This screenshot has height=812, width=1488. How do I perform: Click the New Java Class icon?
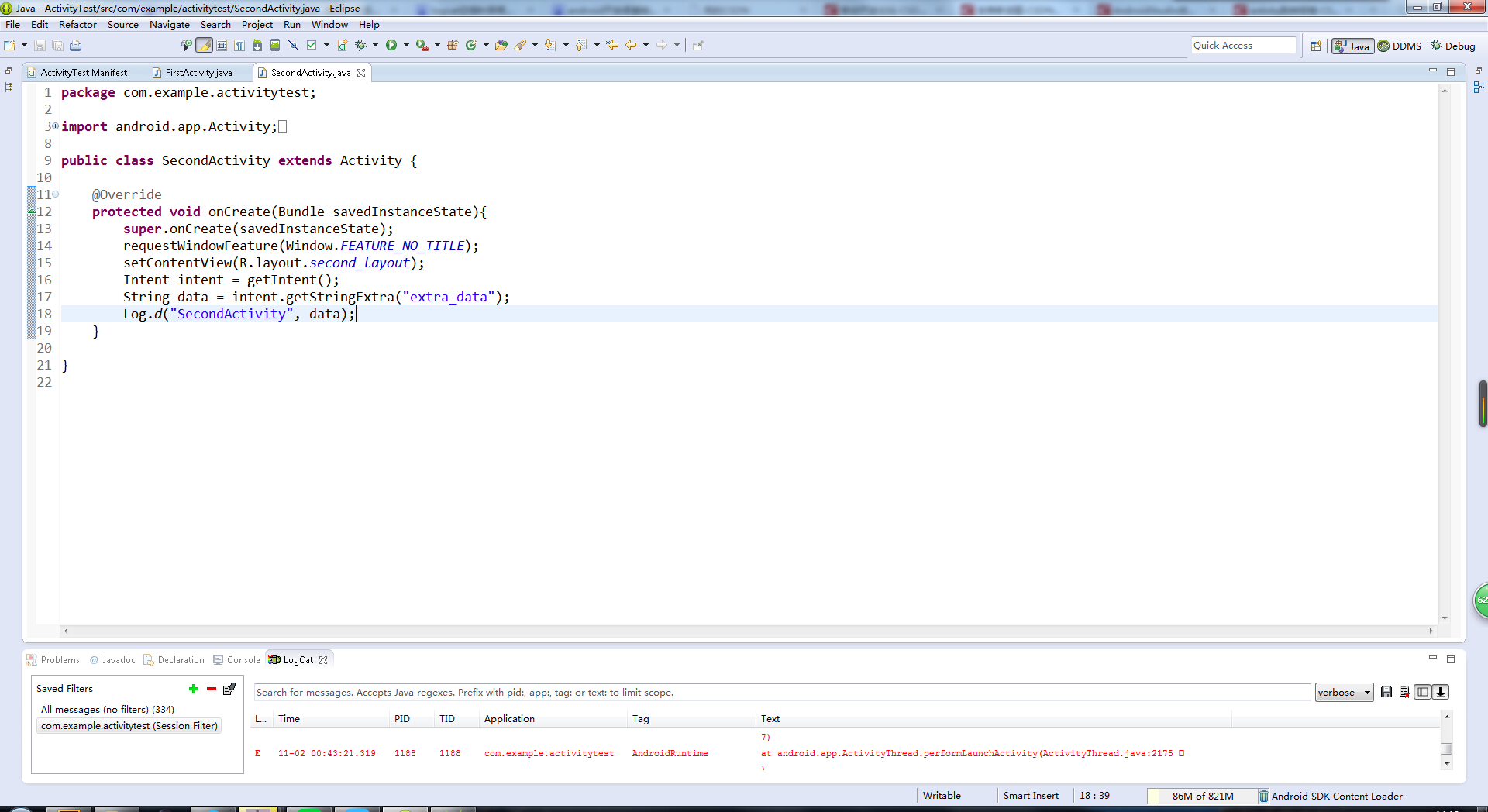(470, 46)
